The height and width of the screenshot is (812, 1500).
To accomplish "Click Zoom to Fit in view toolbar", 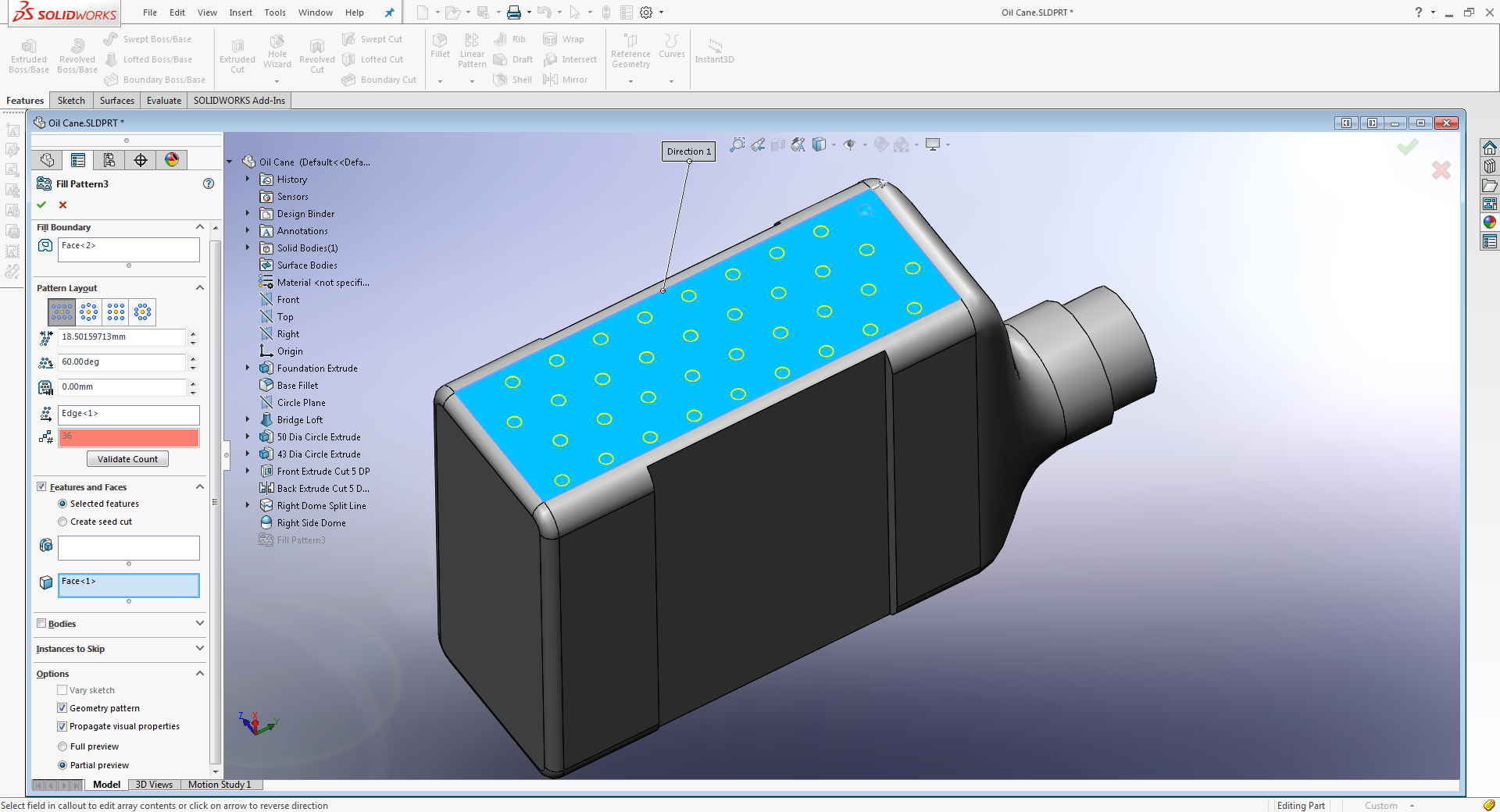I will 737,144.
